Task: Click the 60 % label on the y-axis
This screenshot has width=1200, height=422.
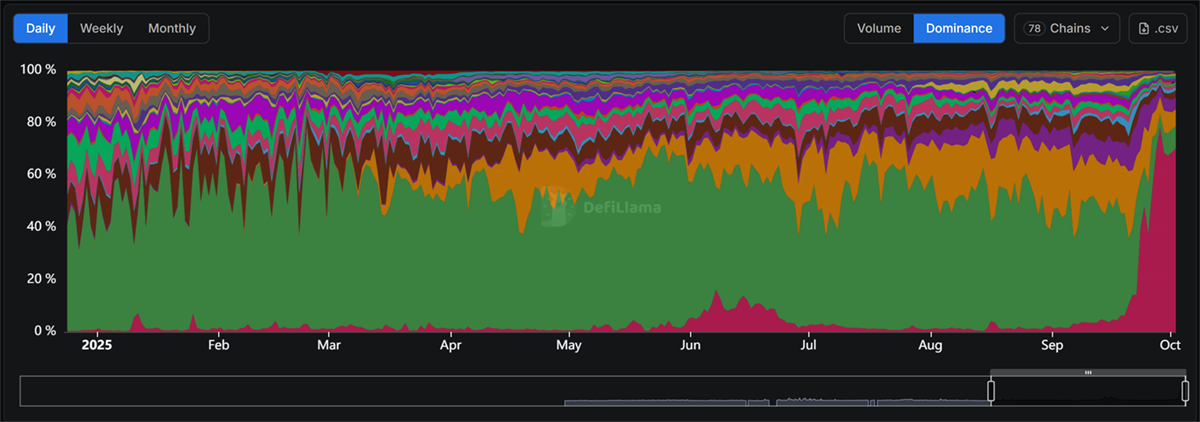Action: point(40,174)
